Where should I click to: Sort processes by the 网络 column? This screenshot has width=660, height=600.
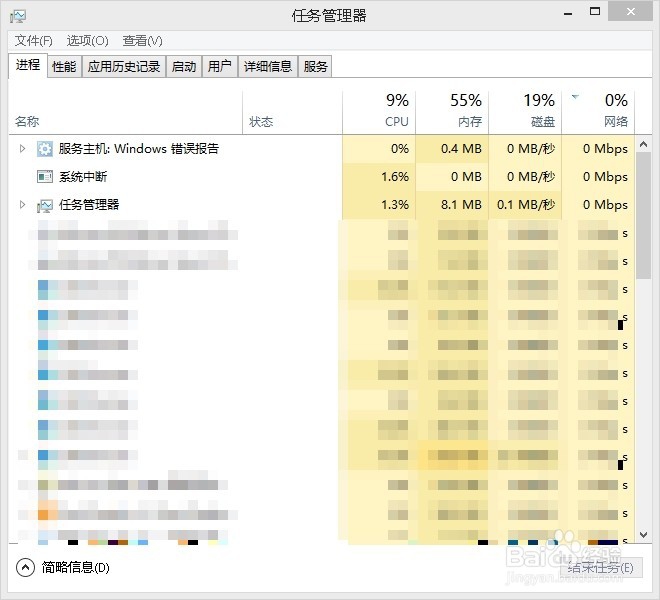[x=599, y=113]
